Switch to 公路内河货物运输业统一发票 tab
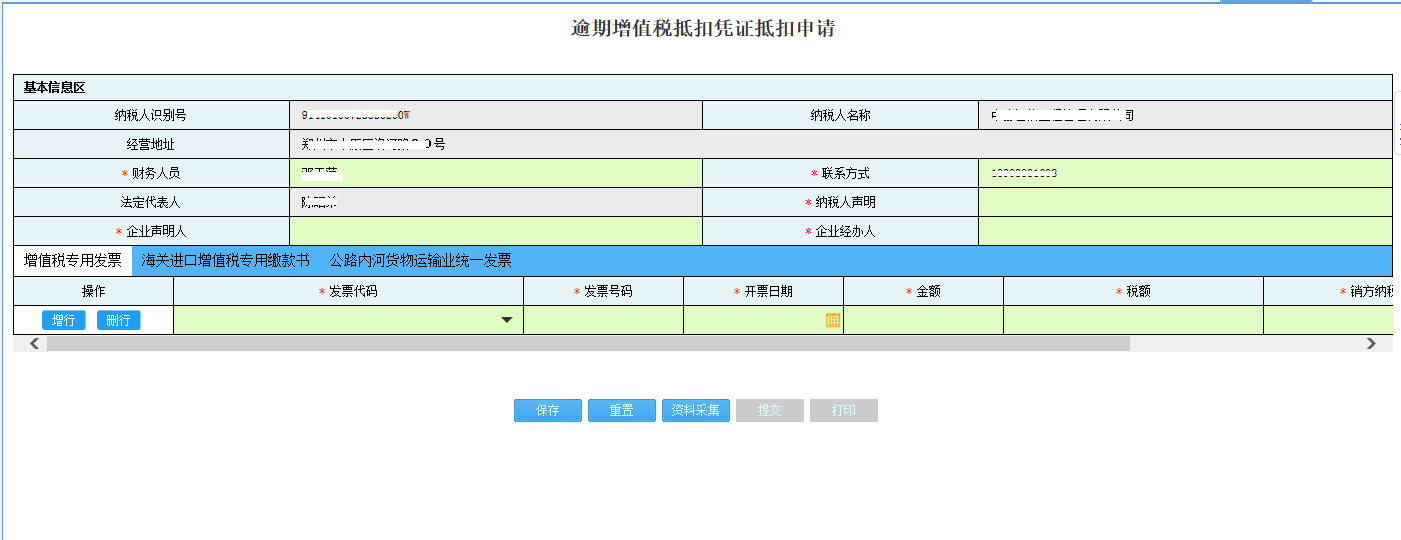 pyautogui.click(x=420, y=261)
